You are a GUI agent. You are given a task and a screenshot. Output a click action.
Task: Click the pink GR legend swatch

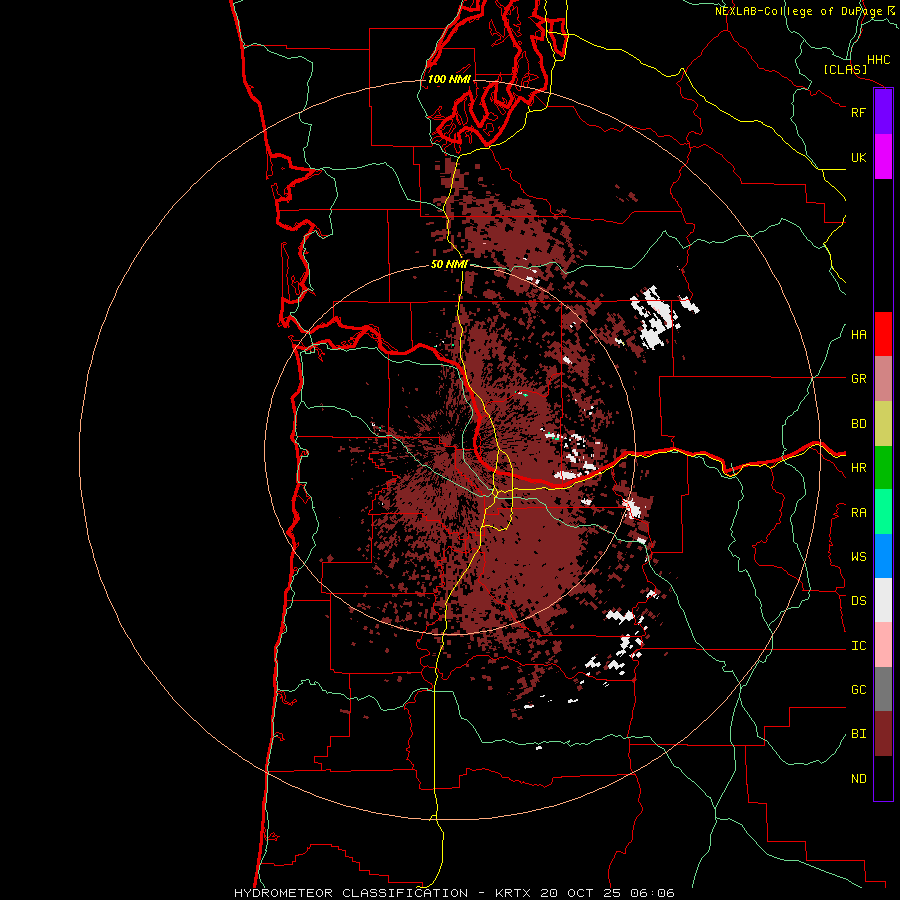(883, 379)
